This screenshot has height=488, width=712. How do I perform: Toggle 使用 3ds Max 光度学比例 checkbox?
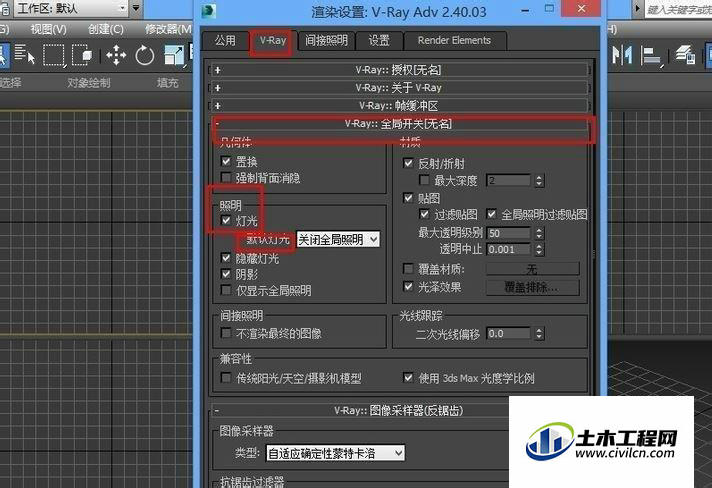(x=408, y=378)
